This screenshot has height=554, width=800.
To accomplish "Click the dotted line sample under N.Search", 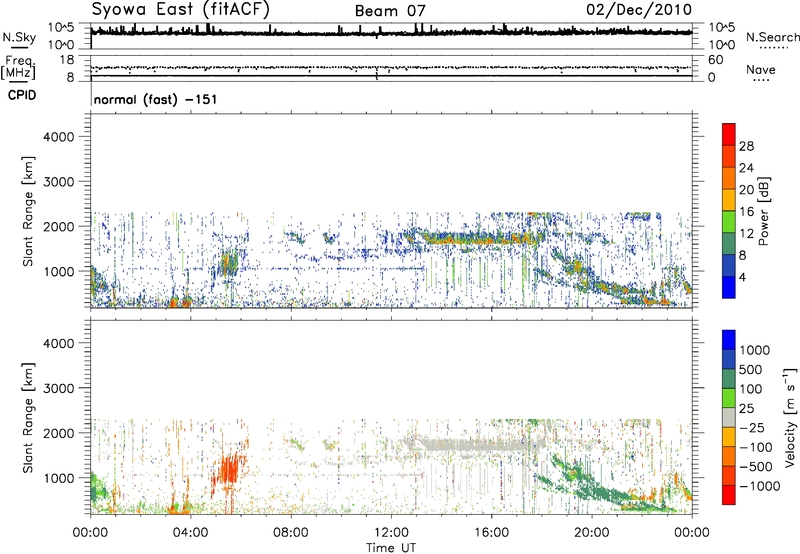I will (x=773, y=48).
